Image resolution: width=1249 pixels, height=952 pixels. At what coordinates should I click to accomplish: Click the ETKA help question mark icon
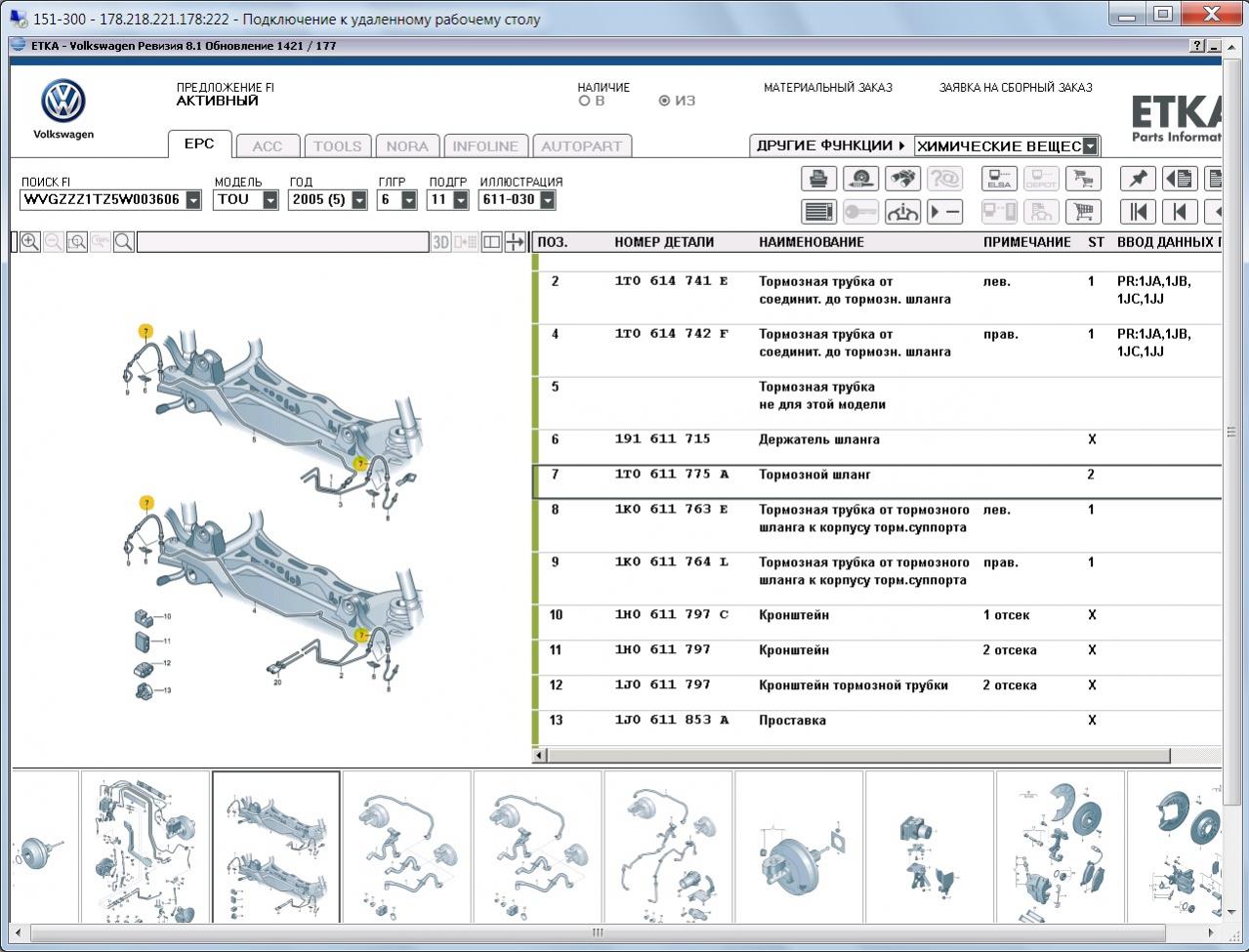[1197, 46]
